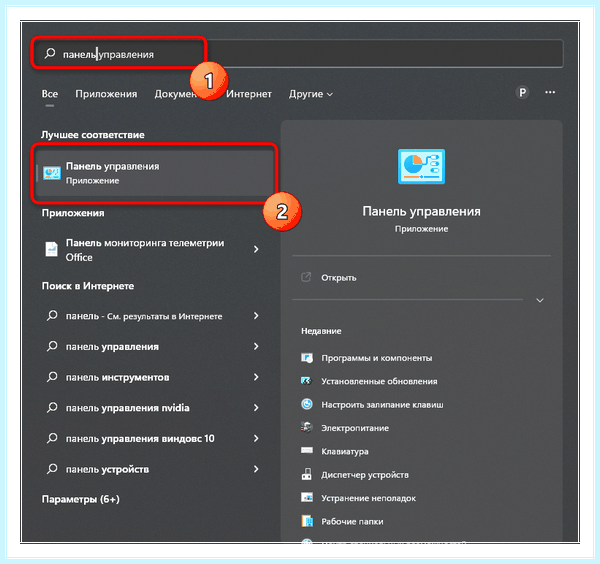This screenshot has width=600, height=564.
Task: Click the "Устранение неполадок" icon
Action: tap(307, 497)
